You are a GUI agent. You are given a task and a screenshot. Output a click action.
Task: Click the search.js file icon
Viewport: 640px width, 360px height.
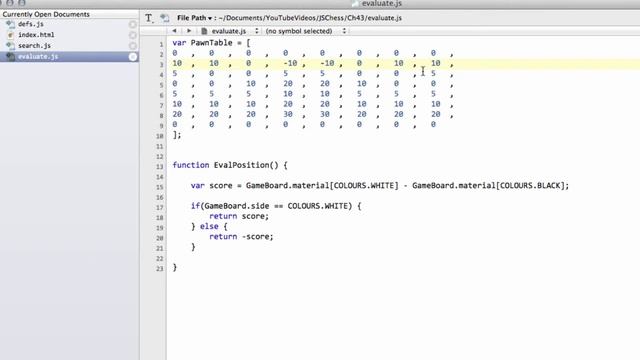pos(11,46)
